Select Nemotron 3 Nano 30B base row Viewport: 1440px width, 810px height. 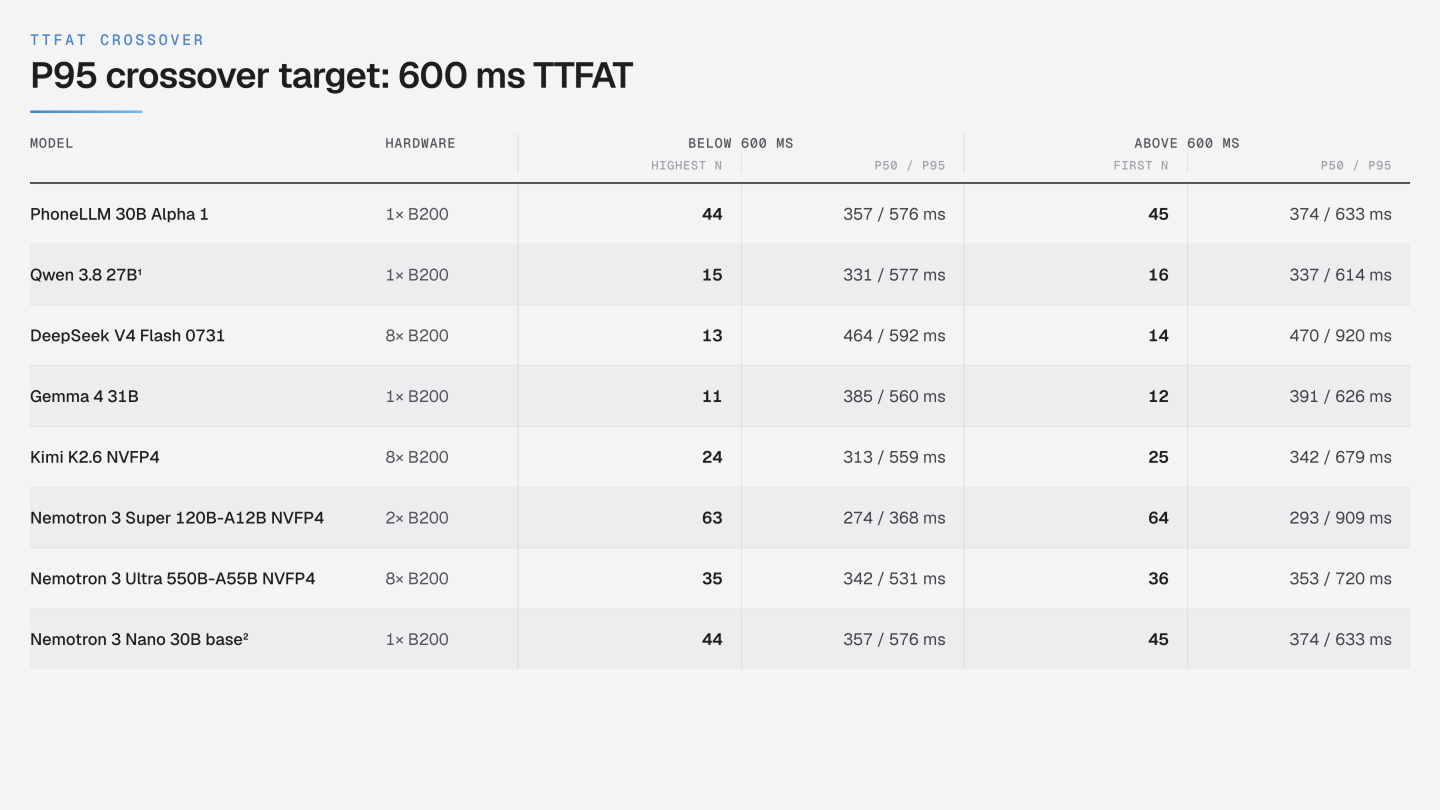pyautogui.click(x=720, y=639)
